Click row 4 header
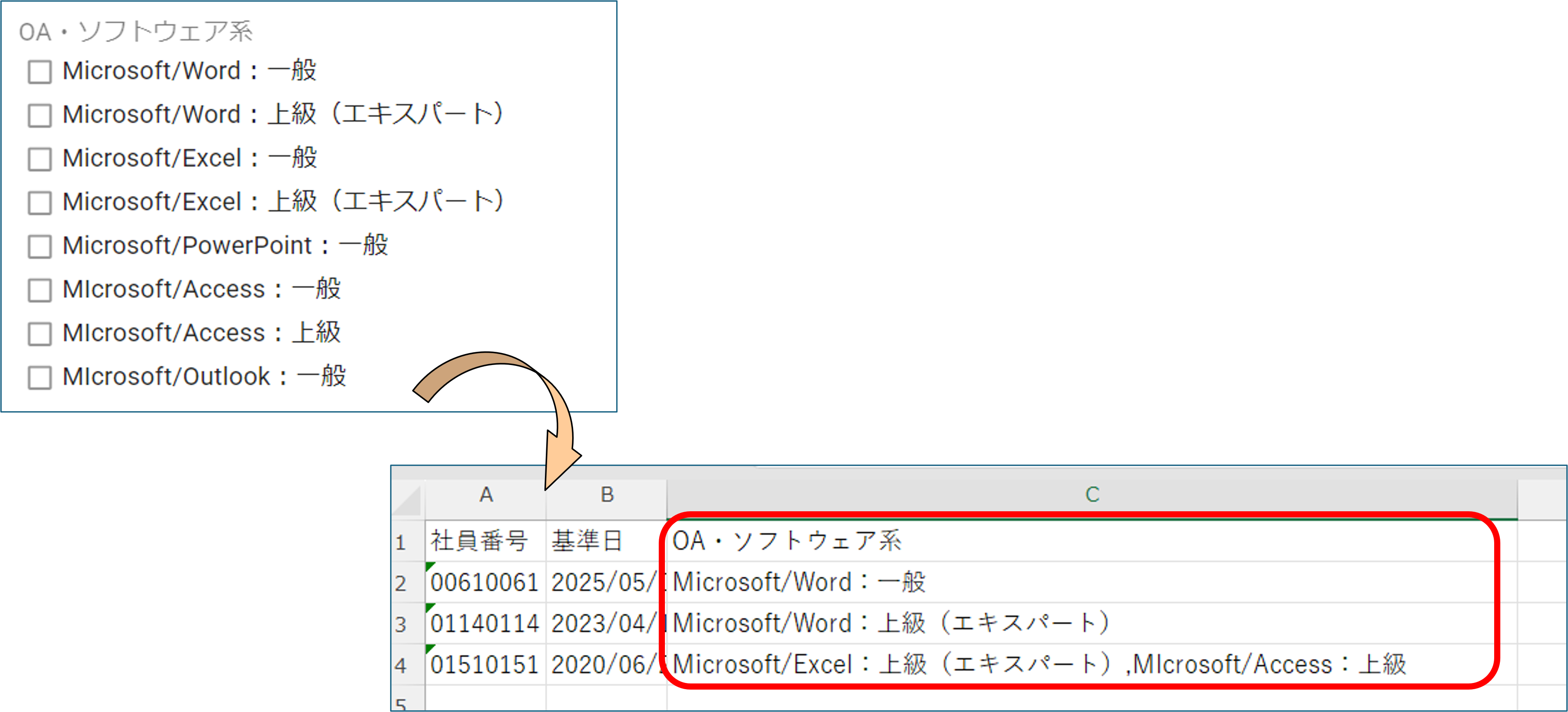Image resolution: width=1568 pixels, height=712 pixels. (403, 665)
